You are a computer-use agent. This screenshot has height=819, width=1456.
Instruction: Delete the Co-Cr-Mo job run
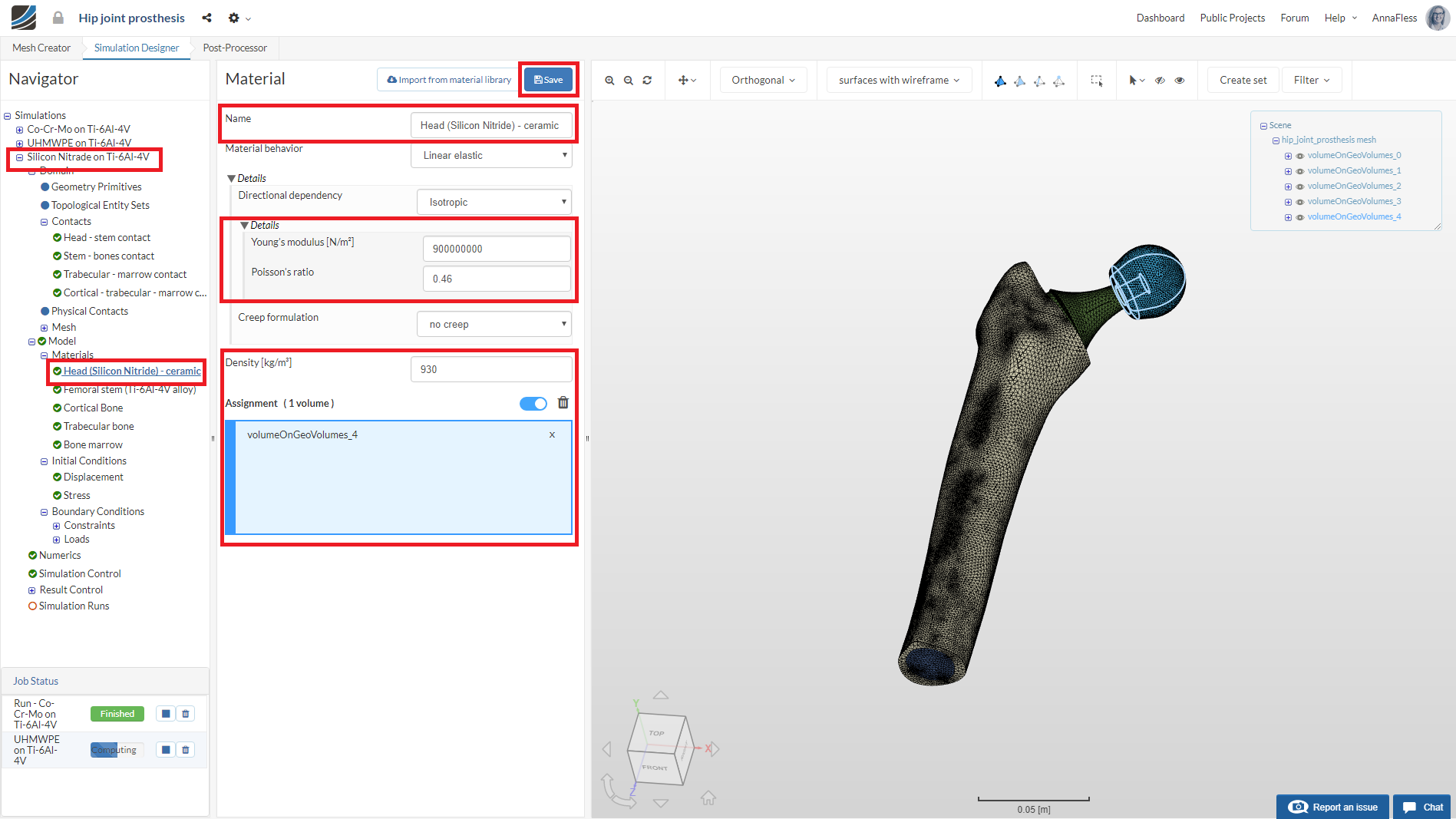coord(186,714)
